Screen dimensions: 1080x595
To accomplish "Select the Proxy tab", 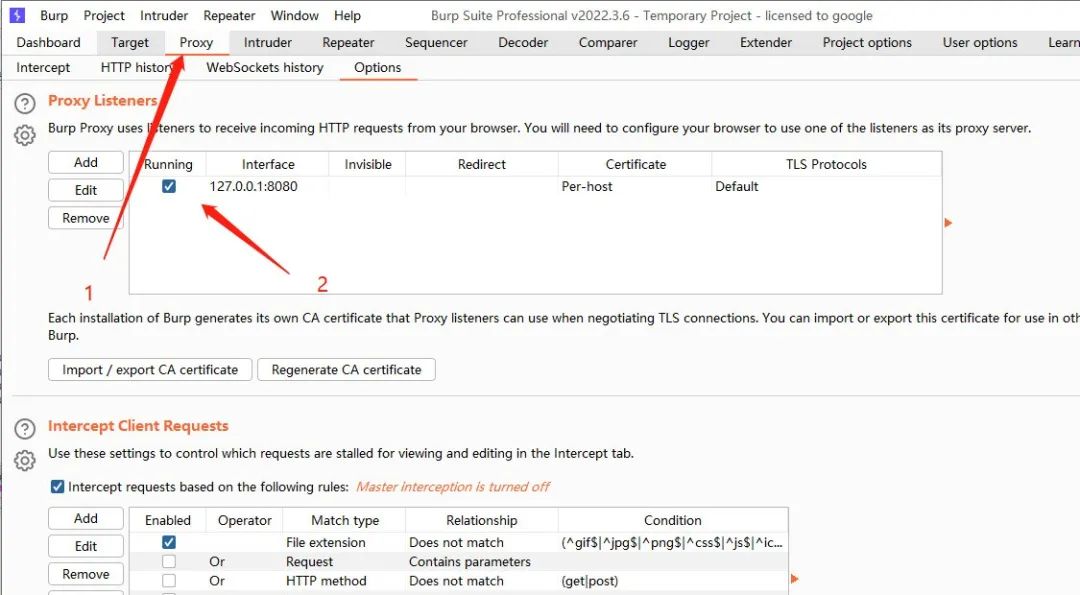I will [x=196, y=43].
